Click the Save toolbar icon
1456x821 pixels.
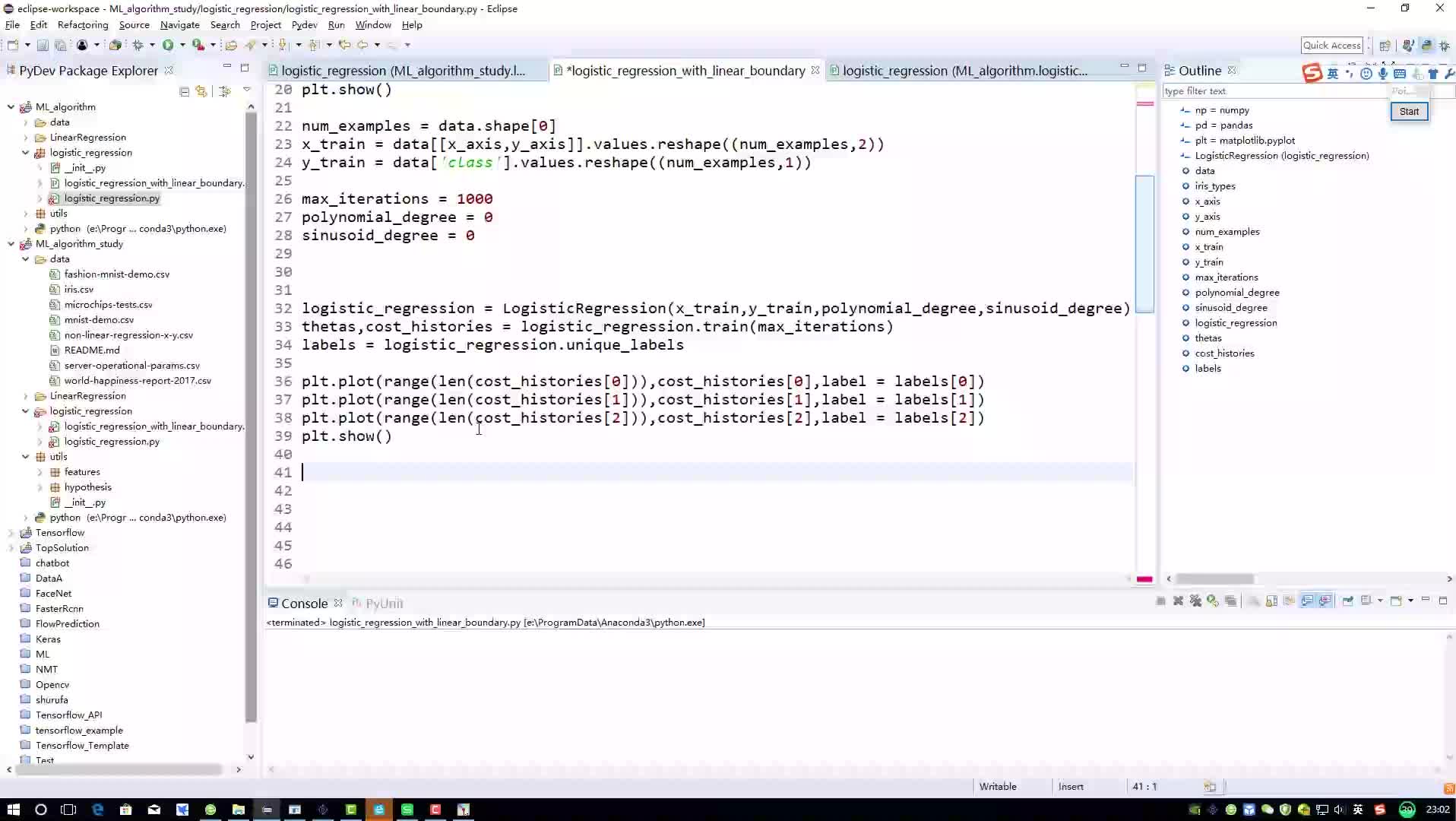pyautogui.click(x=43, y=45)
